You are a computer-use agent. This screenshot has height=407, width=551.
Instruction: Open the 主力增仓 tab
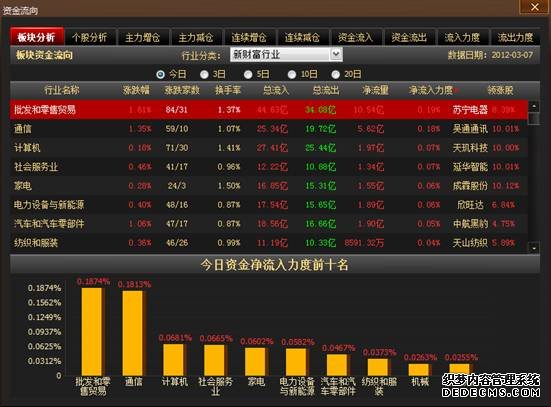[x=143, y=37]
